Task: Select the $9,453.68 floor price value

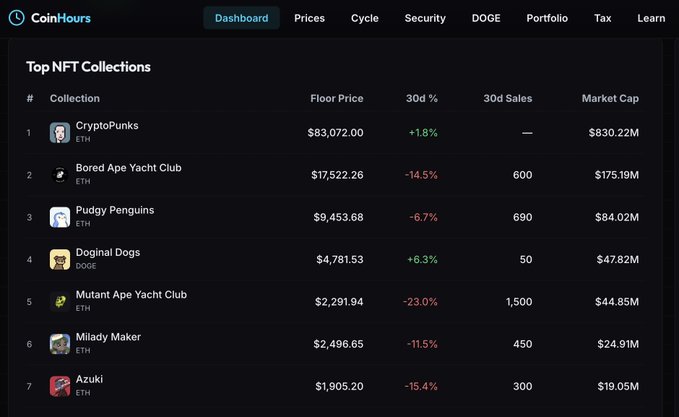Action: click(338, 217)
